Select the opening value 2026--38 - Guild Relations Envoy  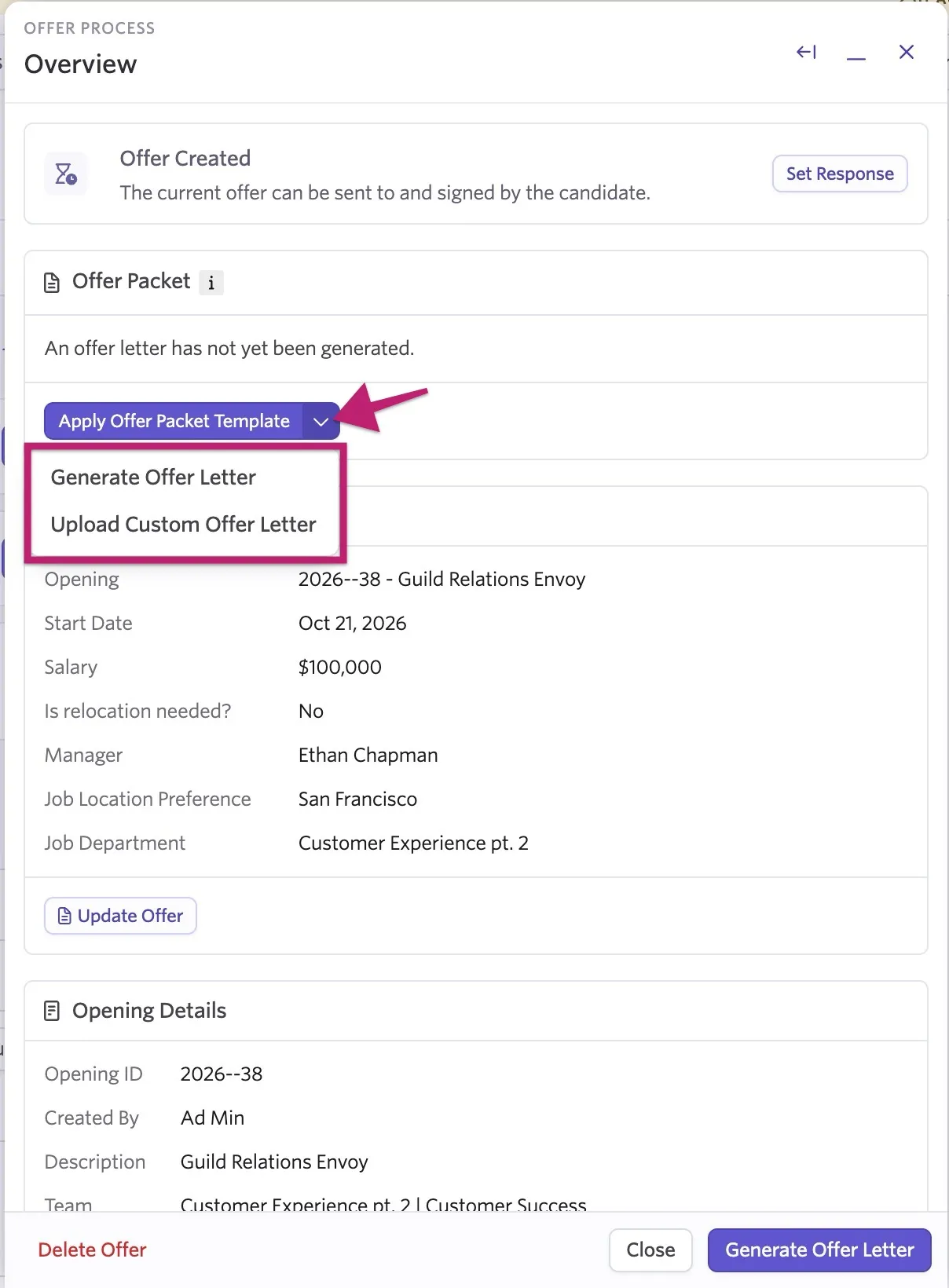click(442, 580)
